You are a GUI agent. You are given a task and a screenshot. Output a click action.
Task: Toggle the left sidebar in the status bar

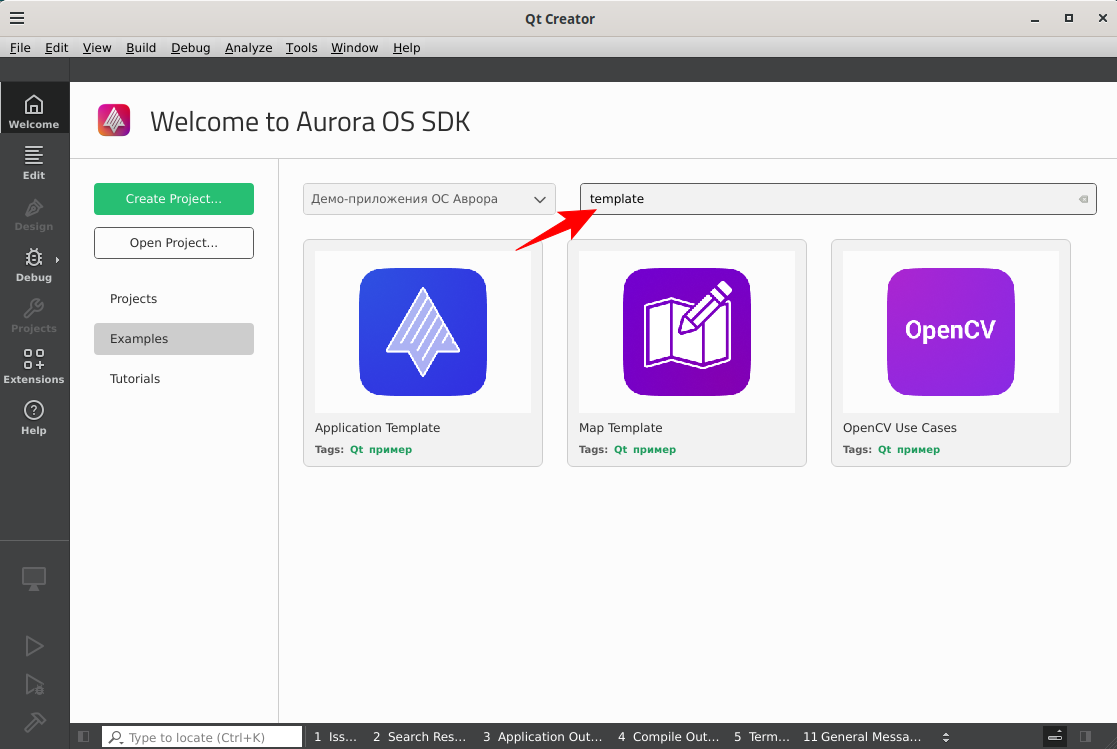(83, 737)
